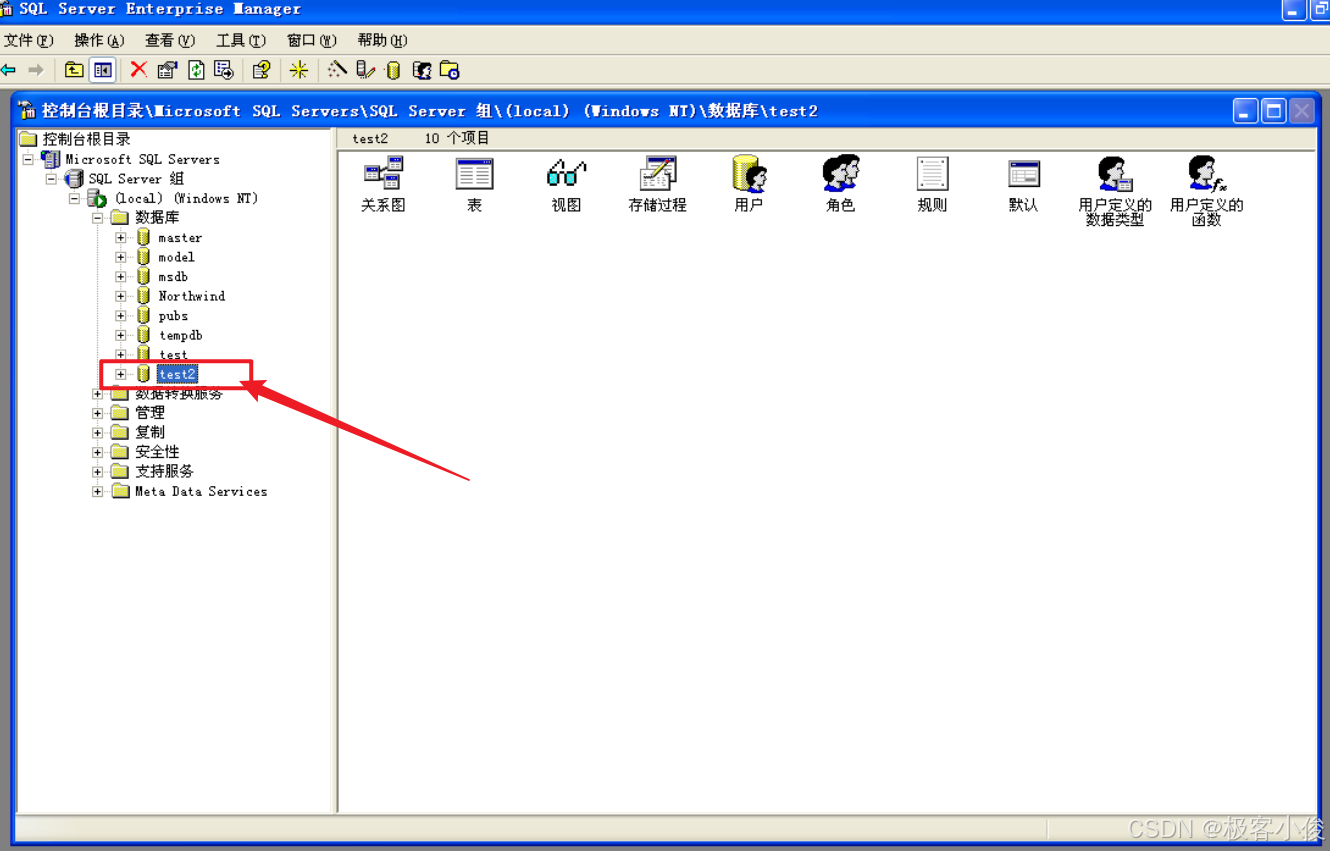Click the green Refresh toolbar icon
The image size is (1330, 851).
click(x=196, y=70)
